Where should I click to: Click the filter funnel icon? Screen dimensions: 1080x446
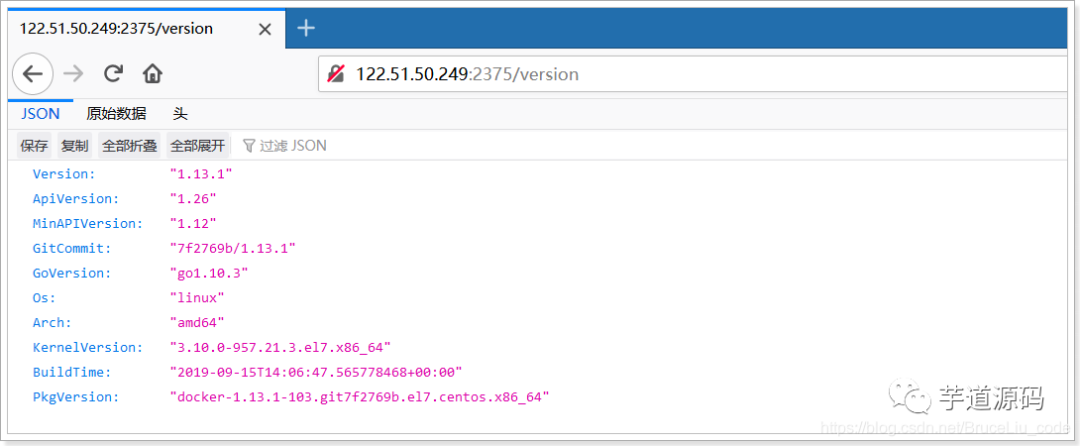[249, 146]
